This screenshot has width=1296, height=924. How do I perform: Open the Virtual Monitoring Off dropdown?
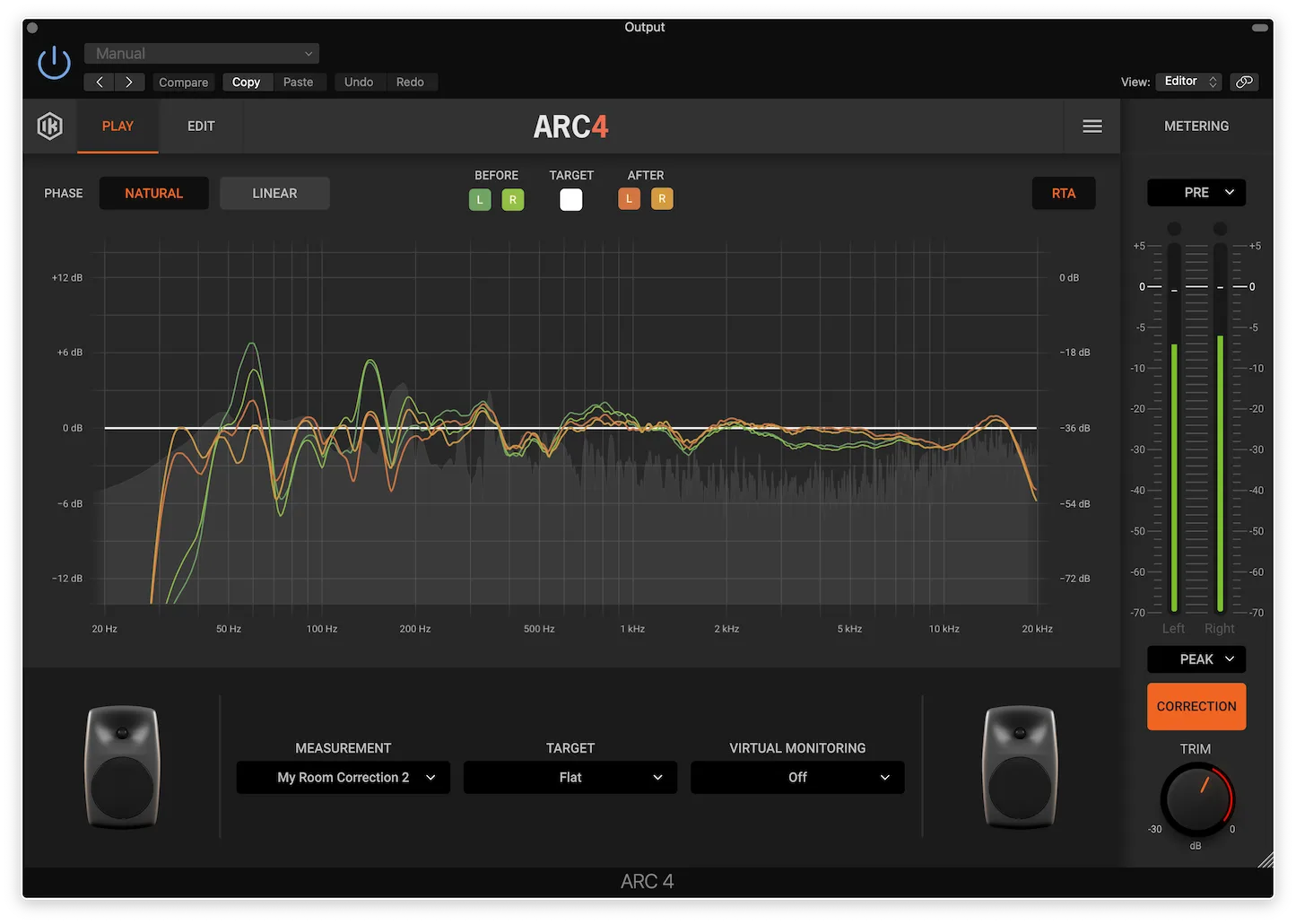[x=797, y=778]
